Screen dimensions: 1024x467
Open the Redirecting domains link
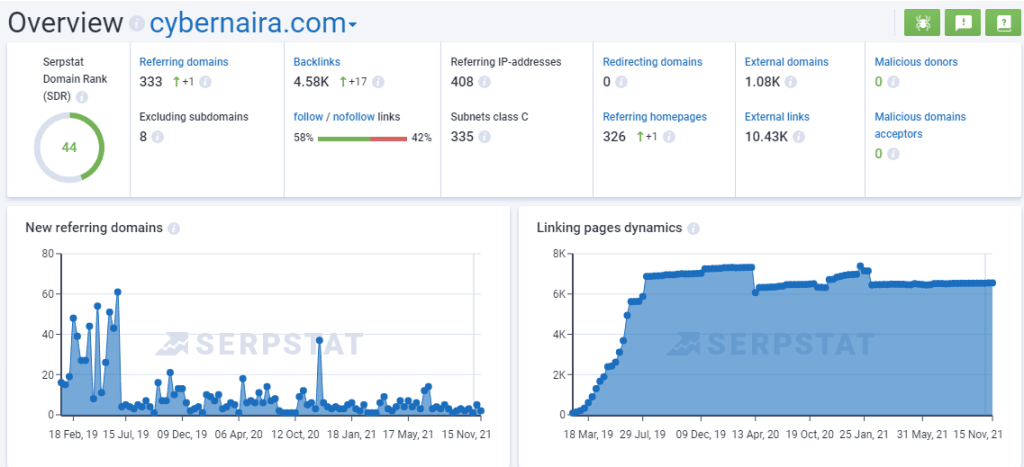652,62
